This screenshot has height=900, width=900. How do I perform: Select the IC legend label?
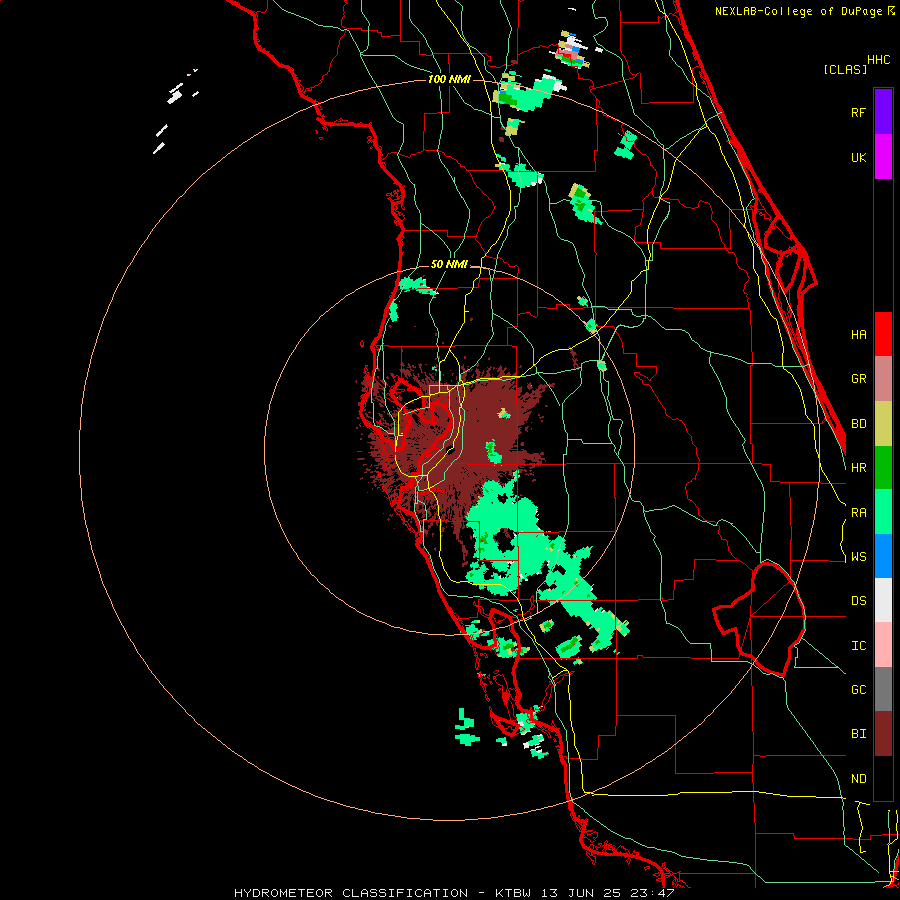[858, 646]
